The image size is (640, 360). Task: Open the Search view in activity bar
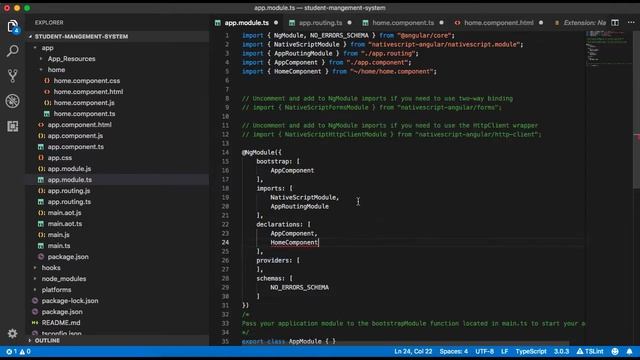[13, 51]
